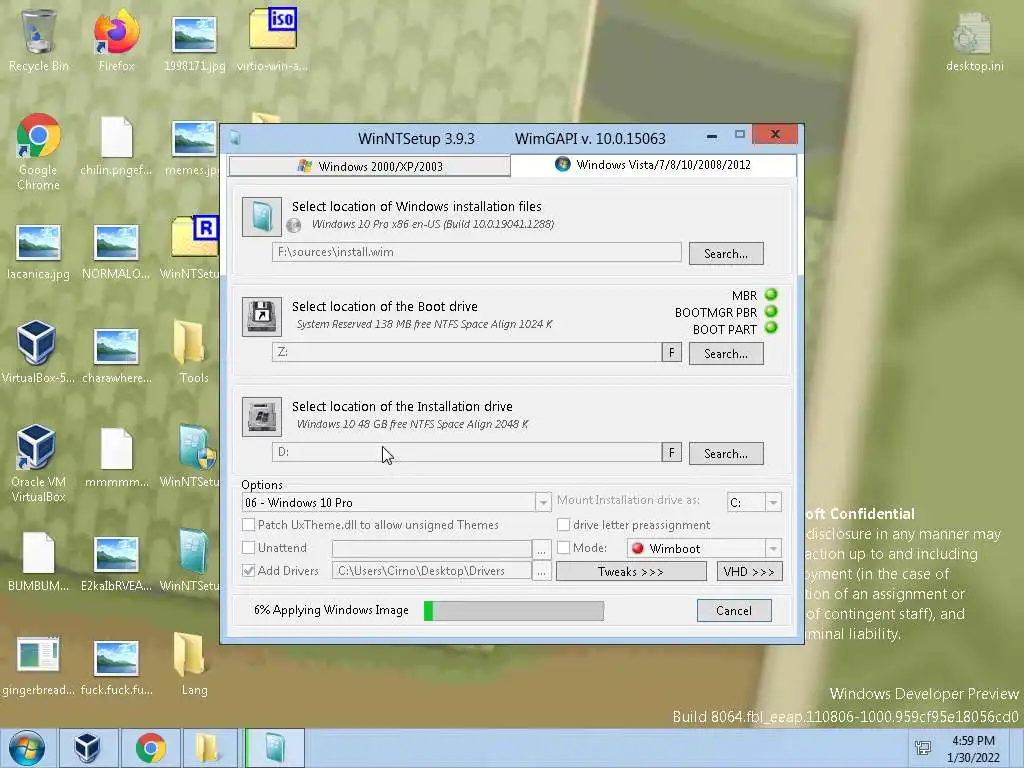Click Search for installation files
This screenshot has width=1024, height=768.
coord(726,253)
